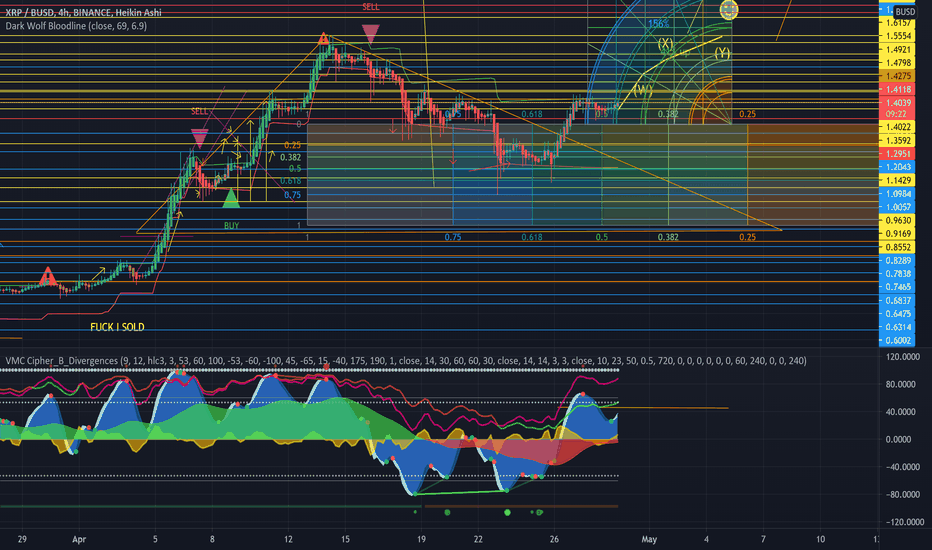Select the pink triangle below the top SELL label
932x550 pixels.
[x=370, y=33]
